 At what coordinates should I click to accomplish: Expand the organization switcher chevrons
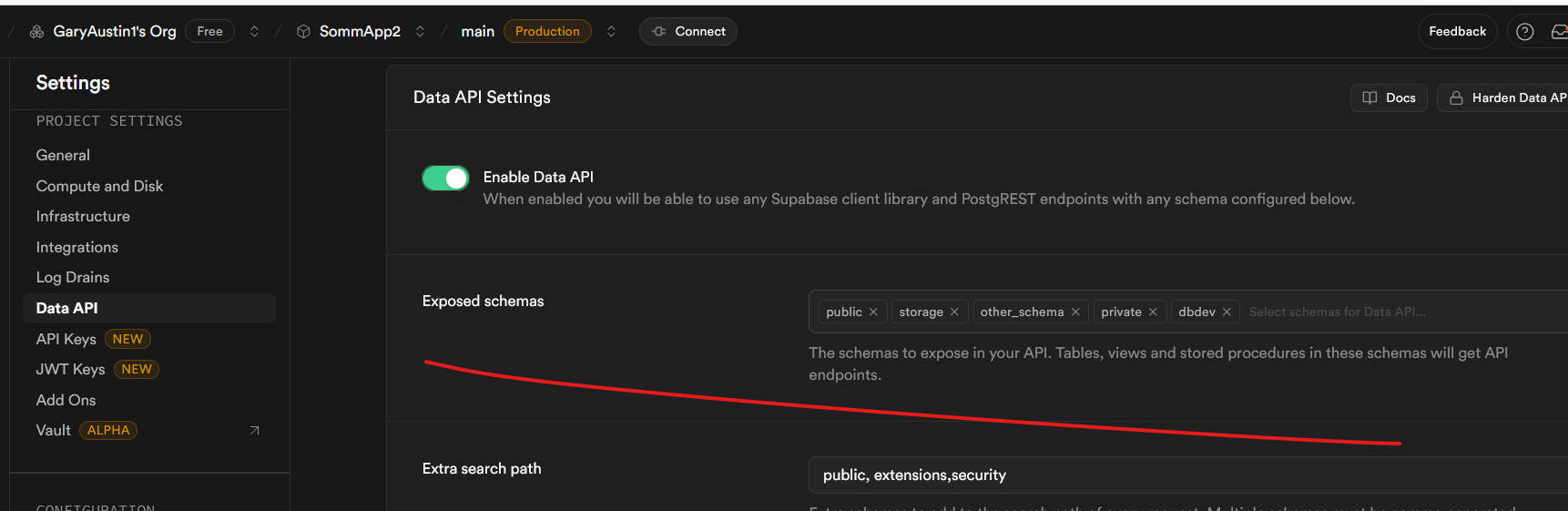point(254,32)
